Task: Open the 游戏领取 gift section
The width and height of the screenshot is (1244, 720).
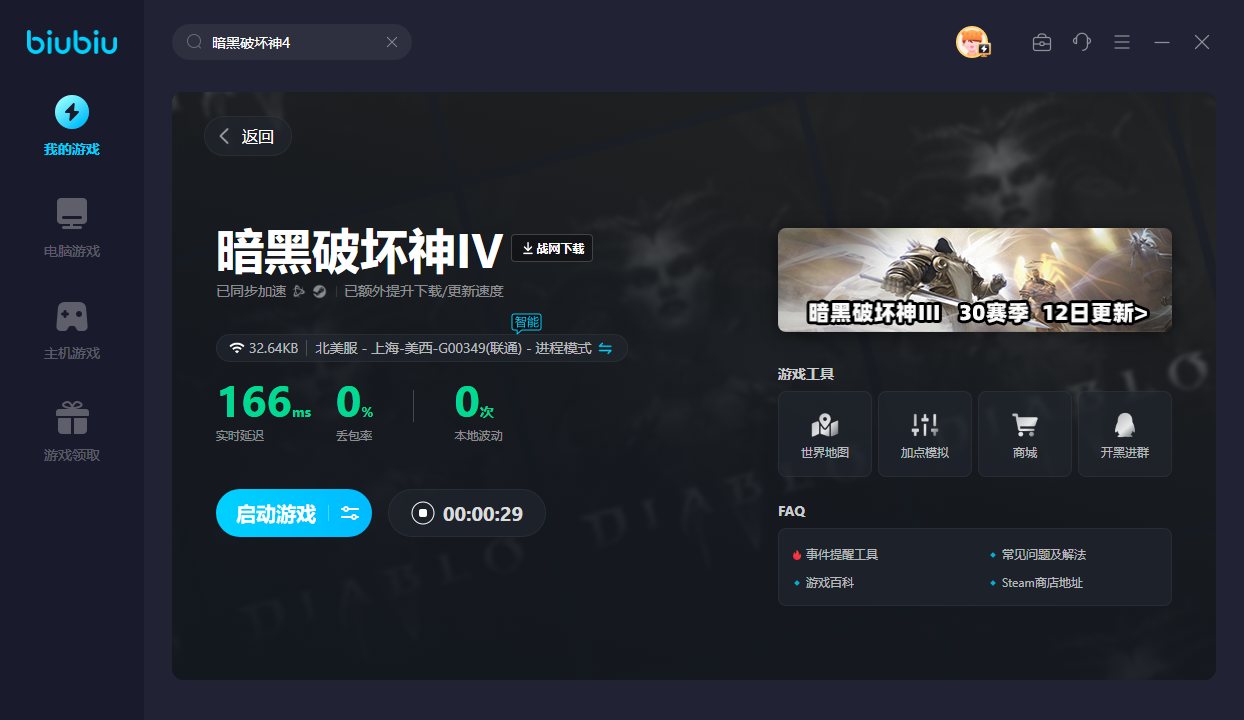Action: pyautogui.click(x=71, y=431)
